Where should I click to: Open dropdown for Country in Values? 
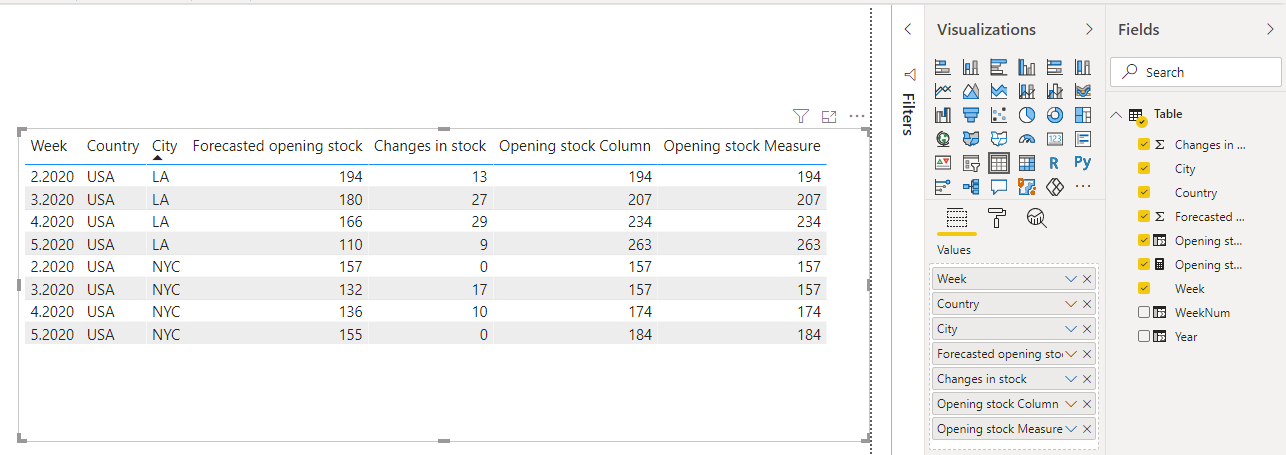[1072, 304]
